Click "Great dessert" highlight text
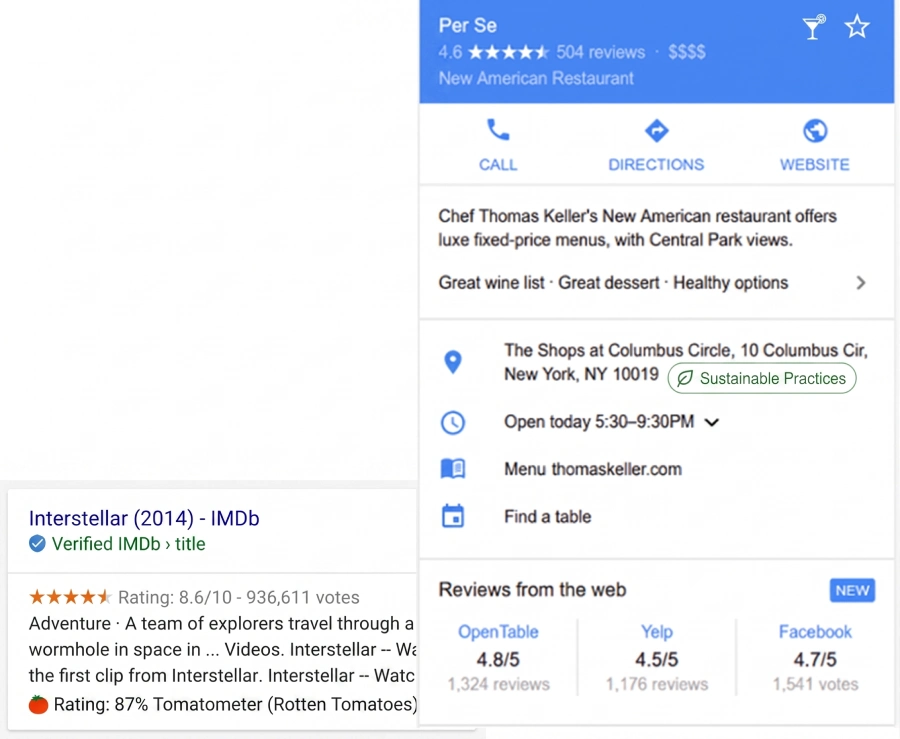 pos(608,283)
